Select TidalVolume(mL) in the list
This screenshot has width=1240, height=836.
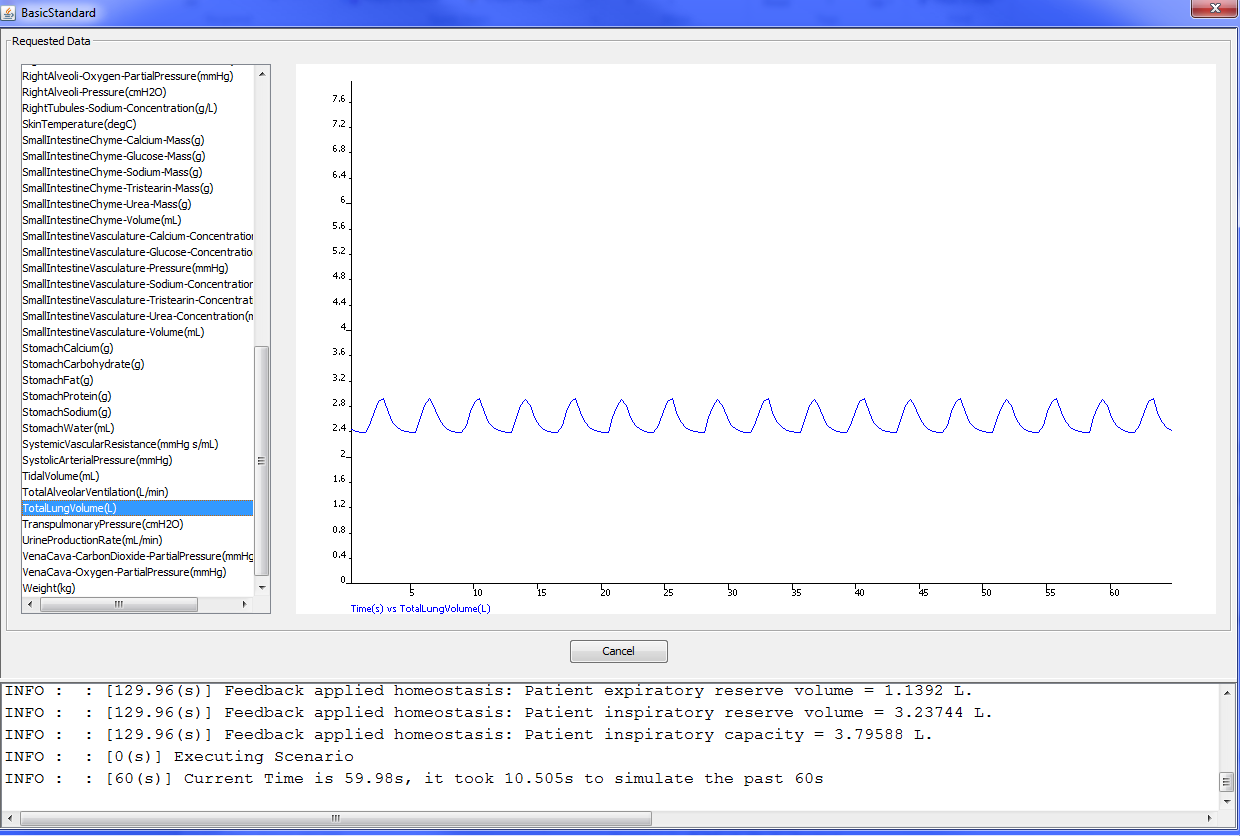61,476
